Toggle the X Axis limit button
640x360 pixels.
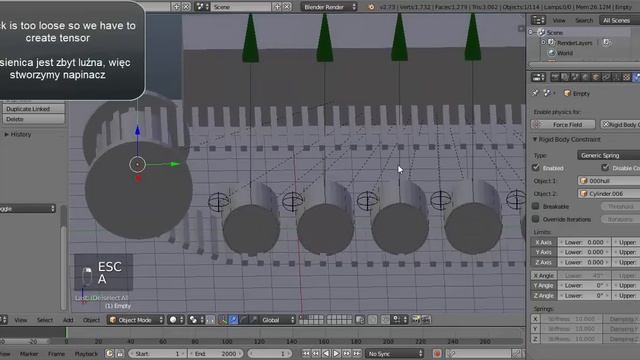pyautogui.click(x=543, y=242)
